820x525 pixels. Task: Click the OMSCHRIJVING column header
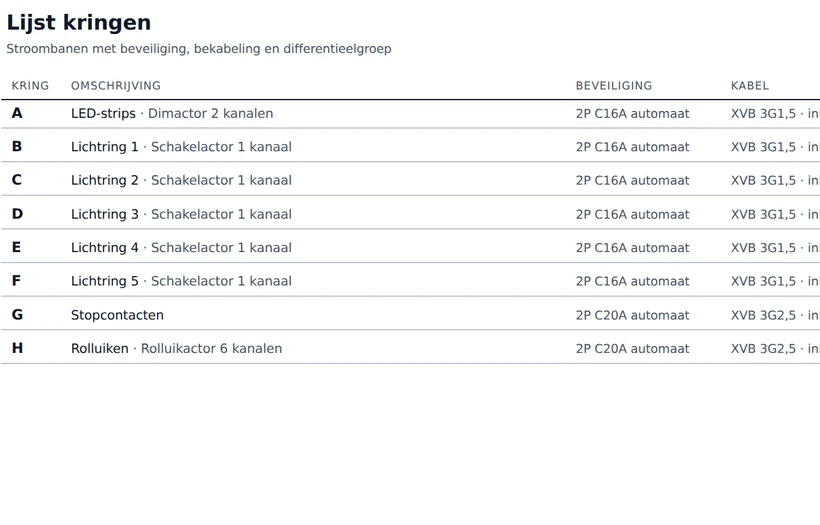point(116,86)
